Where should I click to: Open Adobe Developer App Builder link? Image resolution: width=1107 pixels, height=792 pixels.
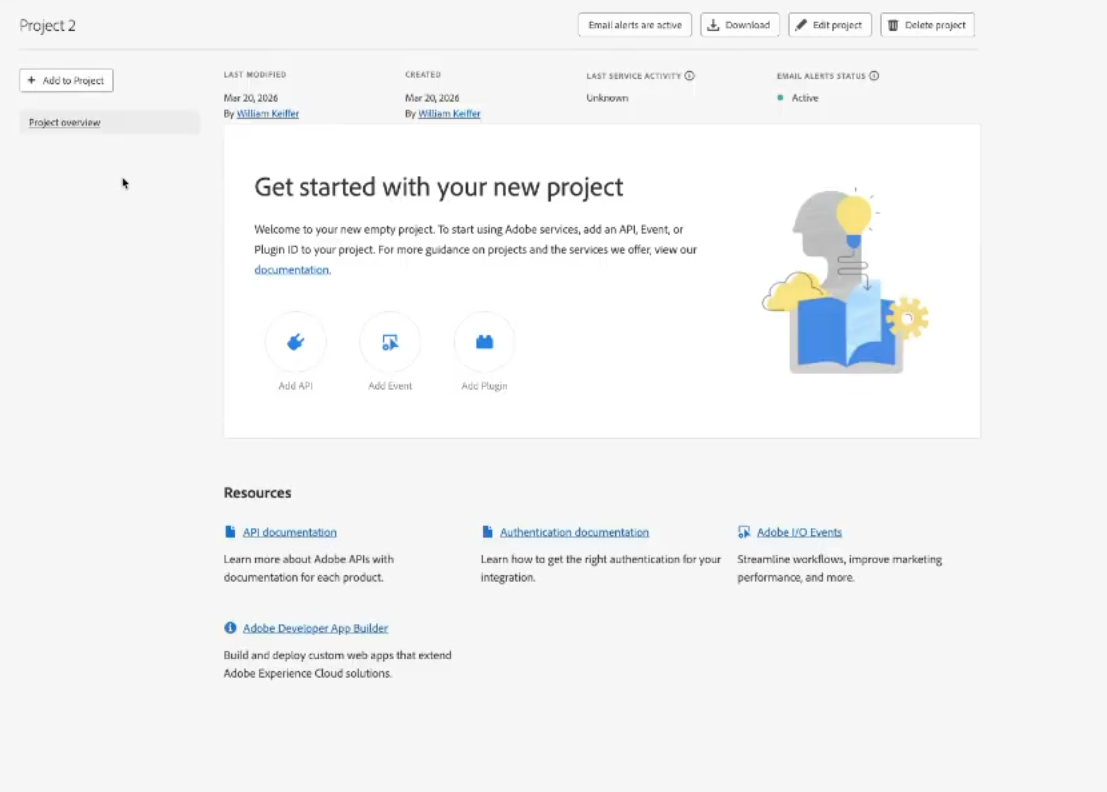[316, 628]
